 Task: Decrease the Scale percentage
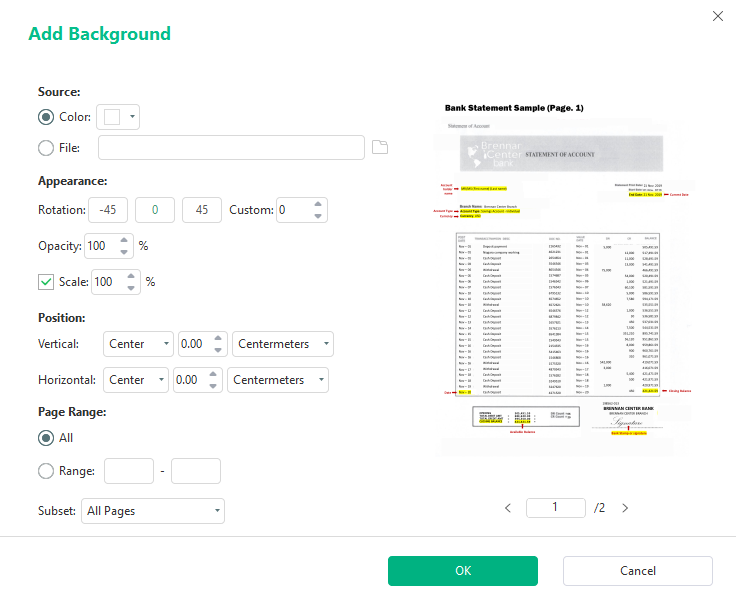click(x=131, y=288)
